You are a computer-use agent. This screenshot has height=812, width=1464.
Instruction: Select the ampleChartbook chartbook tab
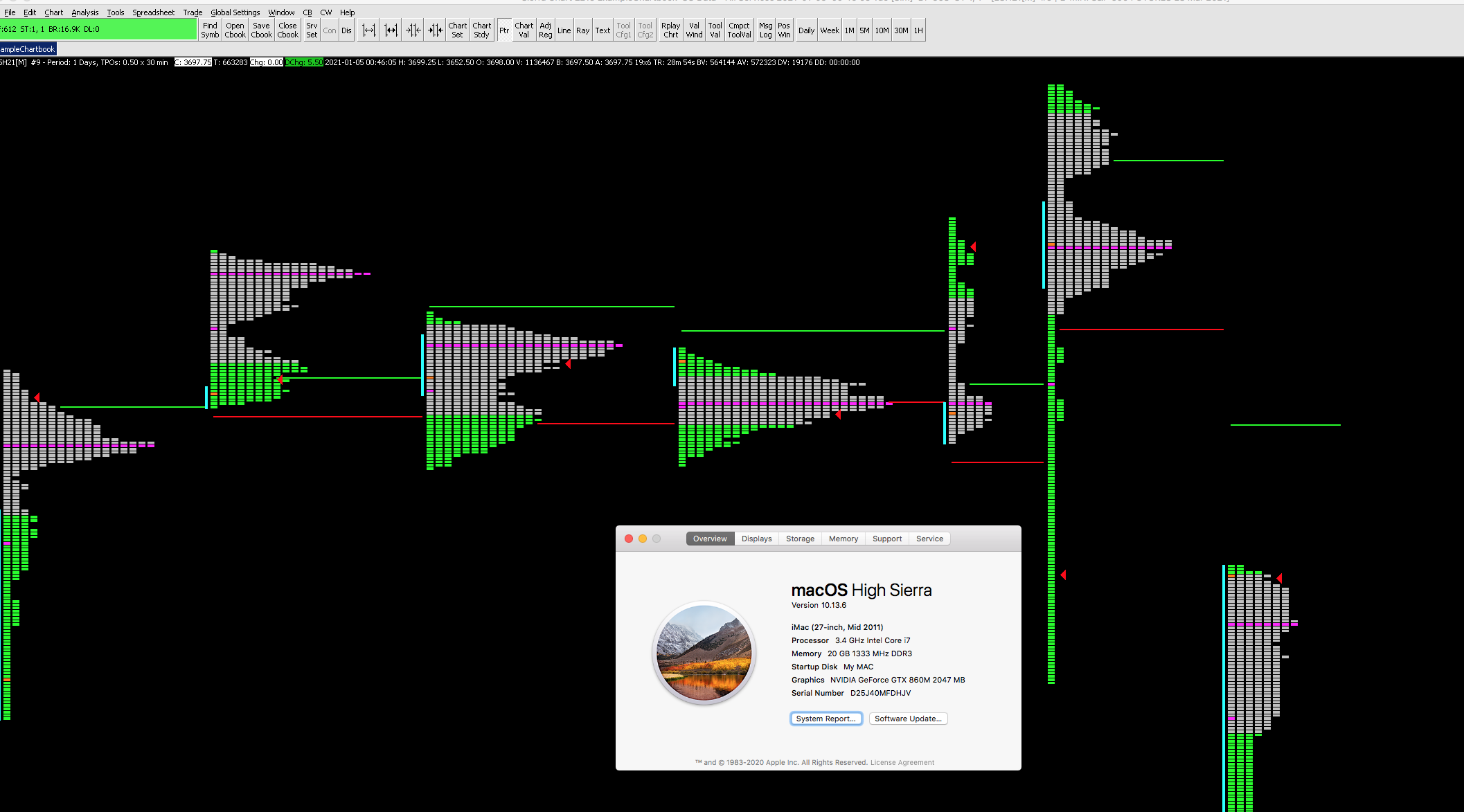click(x=28, y=49)
